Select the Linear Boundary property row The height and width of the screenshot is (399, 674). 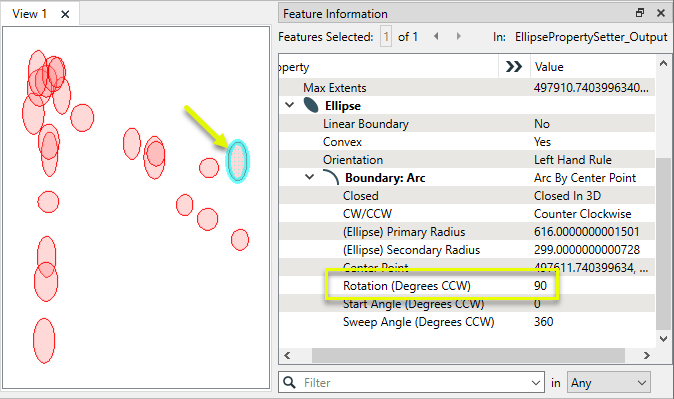click(x=467, y=124)
